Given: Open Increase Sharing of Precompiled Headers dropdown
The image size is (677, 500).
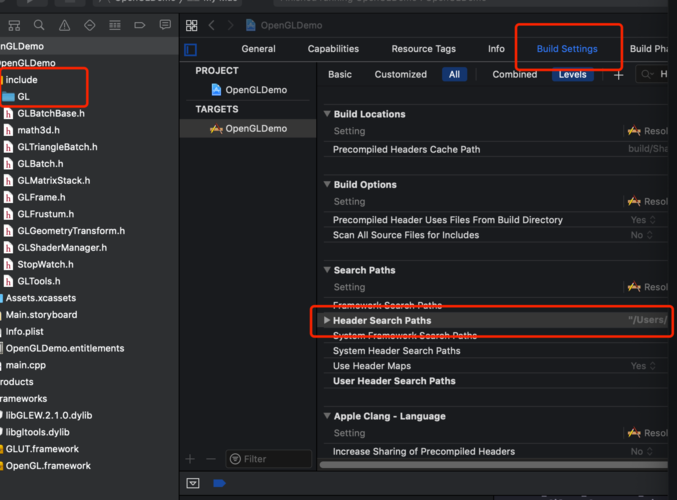Looking at the screenshot, I should pyautogui.click(x=642, y=451).
